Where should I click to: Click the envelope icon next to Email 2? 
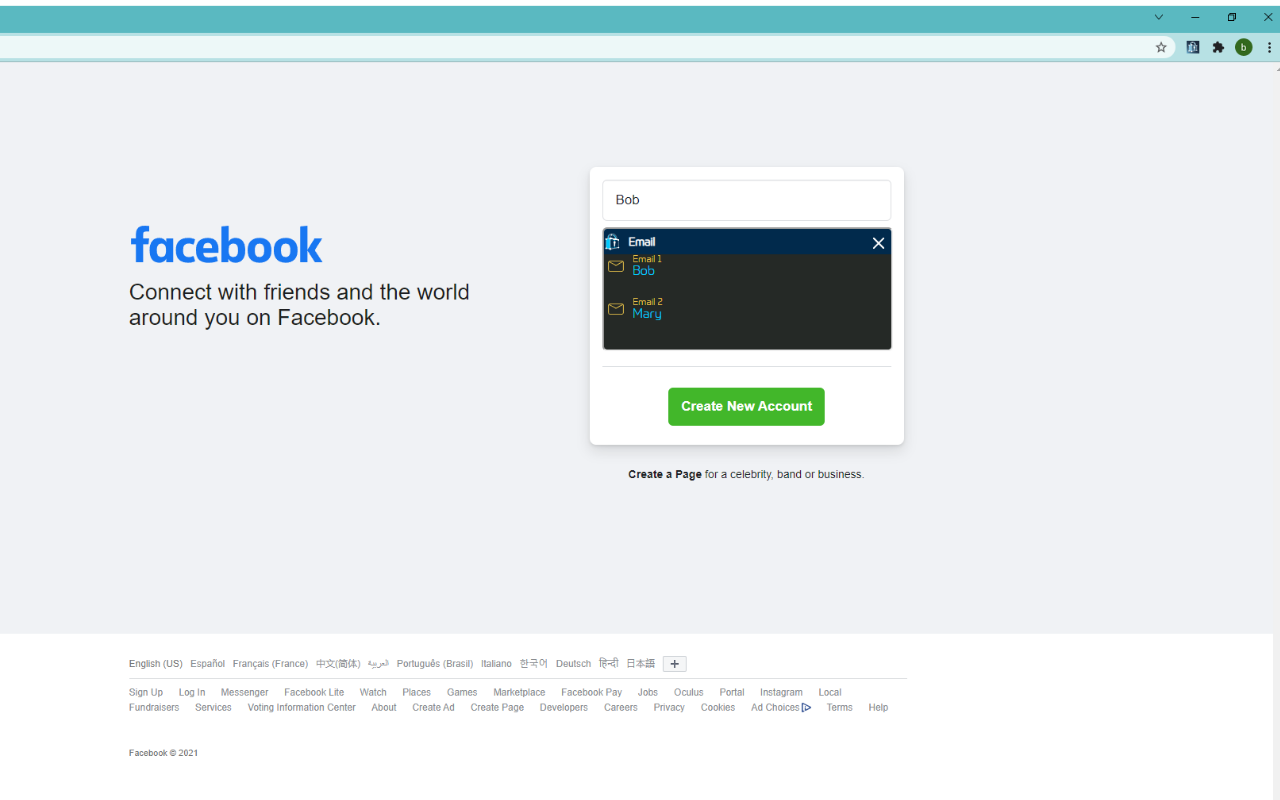(616, 308)
